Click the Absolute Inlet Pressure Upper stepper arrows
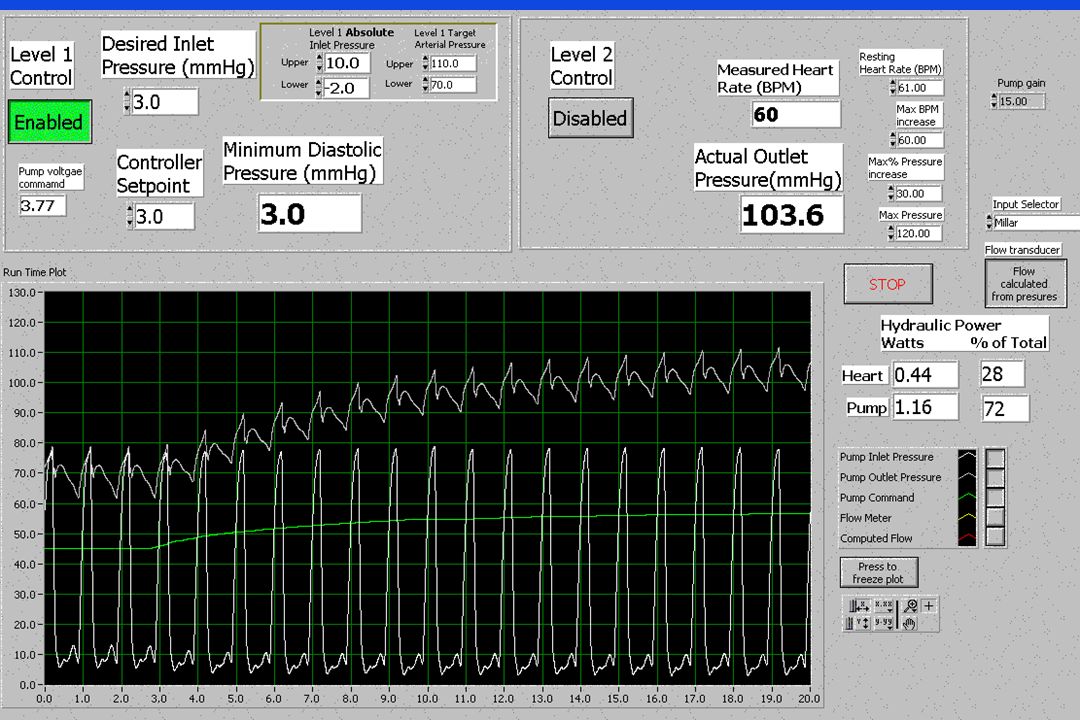The height and width of the screenshot is (720, 1080). (320, 63)
